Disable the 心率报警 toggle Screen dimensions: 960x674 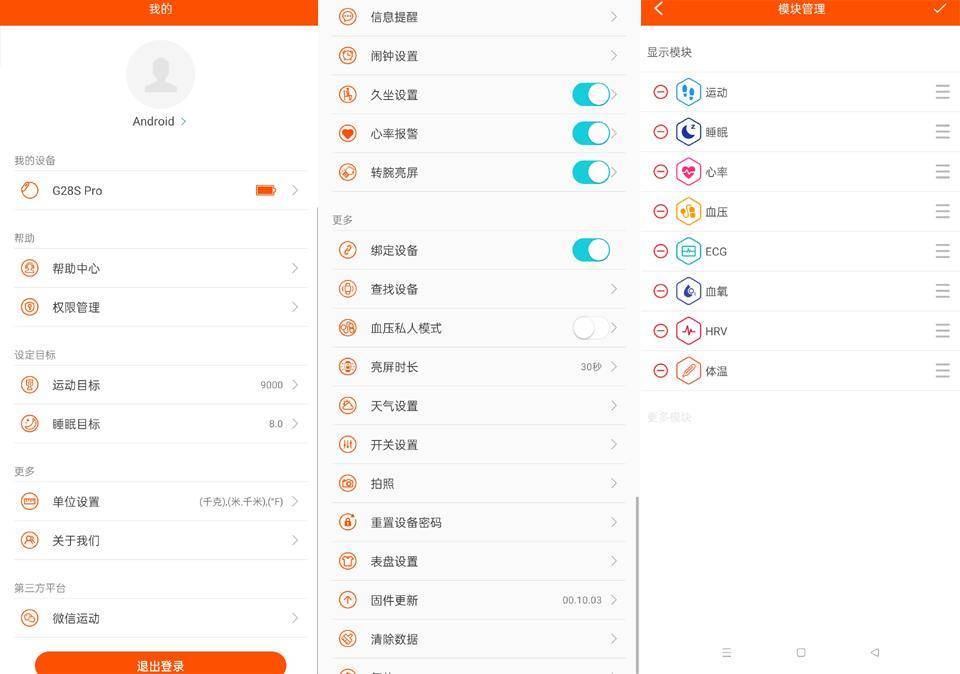590,133
